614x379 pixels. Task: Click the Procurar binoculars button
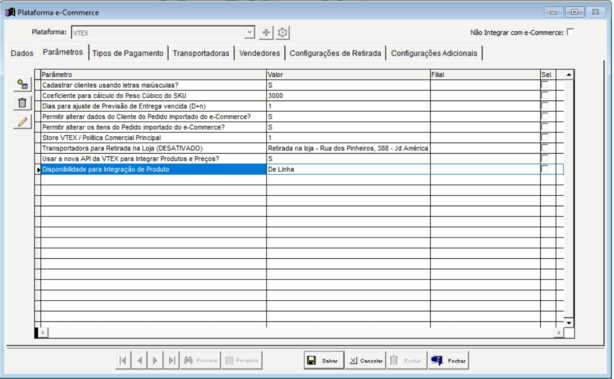(200, 360)
